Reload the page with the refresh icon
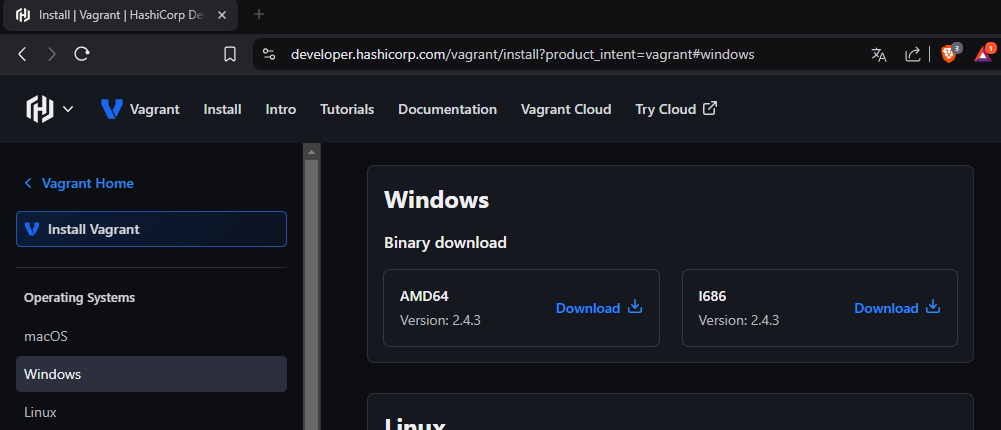 pos(82,54)
